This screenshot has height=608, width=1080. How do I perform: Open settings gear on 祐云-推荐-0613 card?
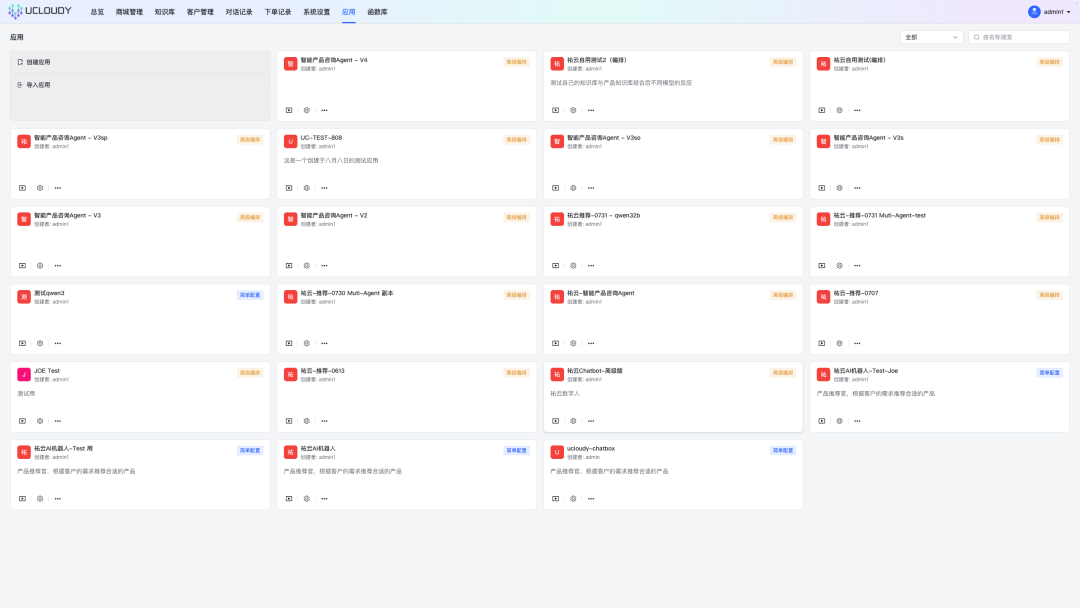(307, 420)
